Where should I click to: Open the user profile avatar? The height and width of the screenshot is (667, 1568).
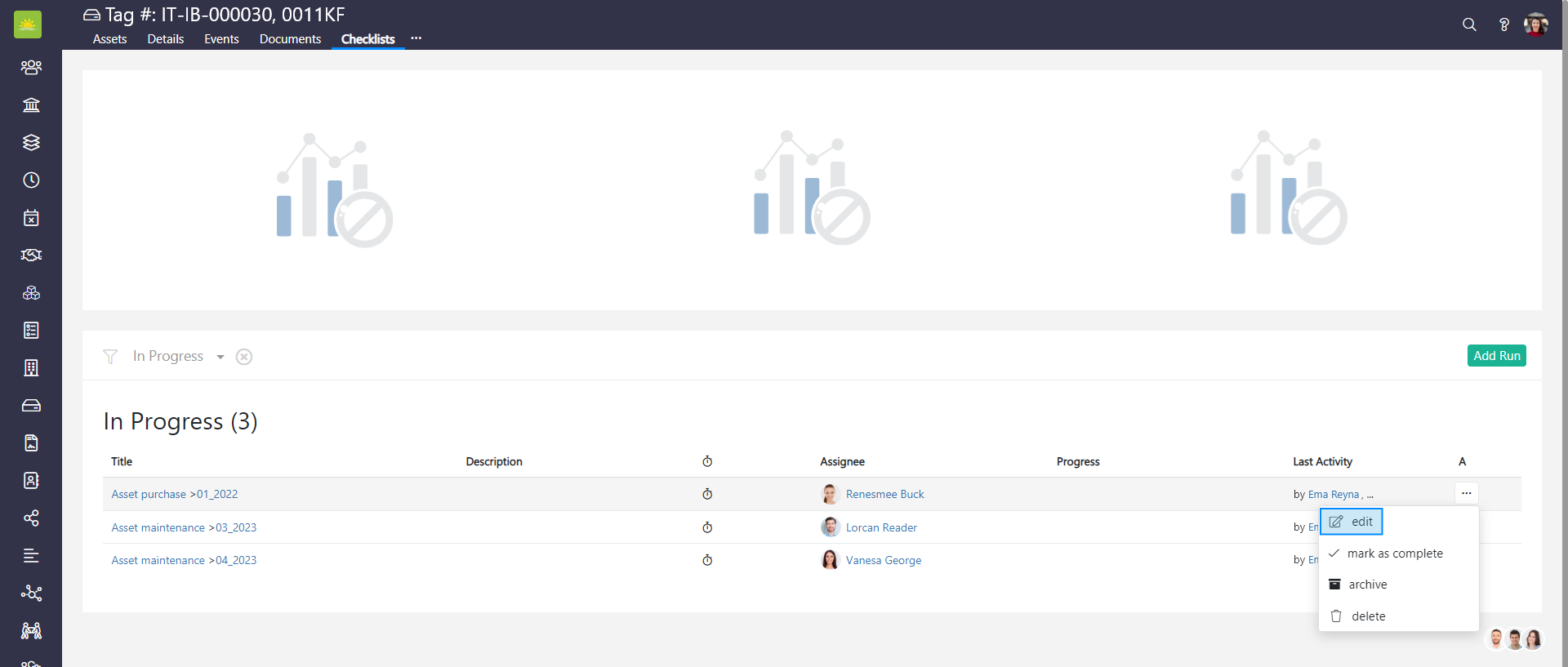[1535, 24]
